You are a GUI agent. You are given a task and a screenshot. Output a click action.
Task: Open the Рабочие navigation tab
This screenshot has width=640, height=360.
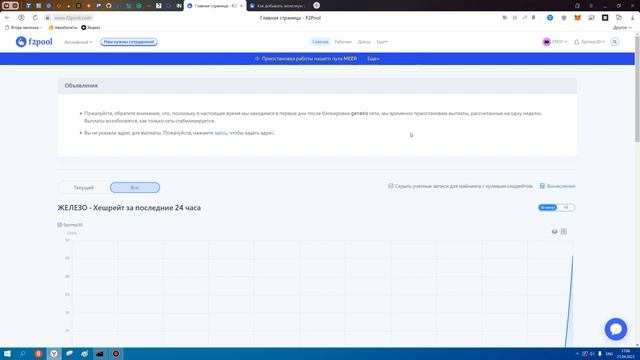point(343,42)
